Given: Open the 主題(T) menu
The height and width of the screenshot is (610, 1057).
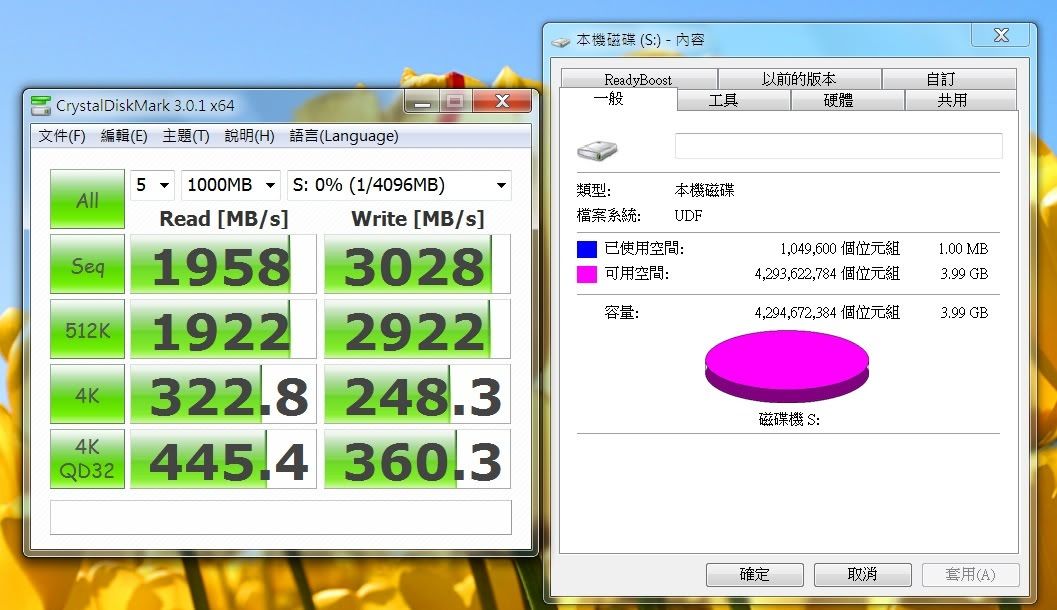Looking at the screenshot, I should pyautogui.click(x=186, y=136).
